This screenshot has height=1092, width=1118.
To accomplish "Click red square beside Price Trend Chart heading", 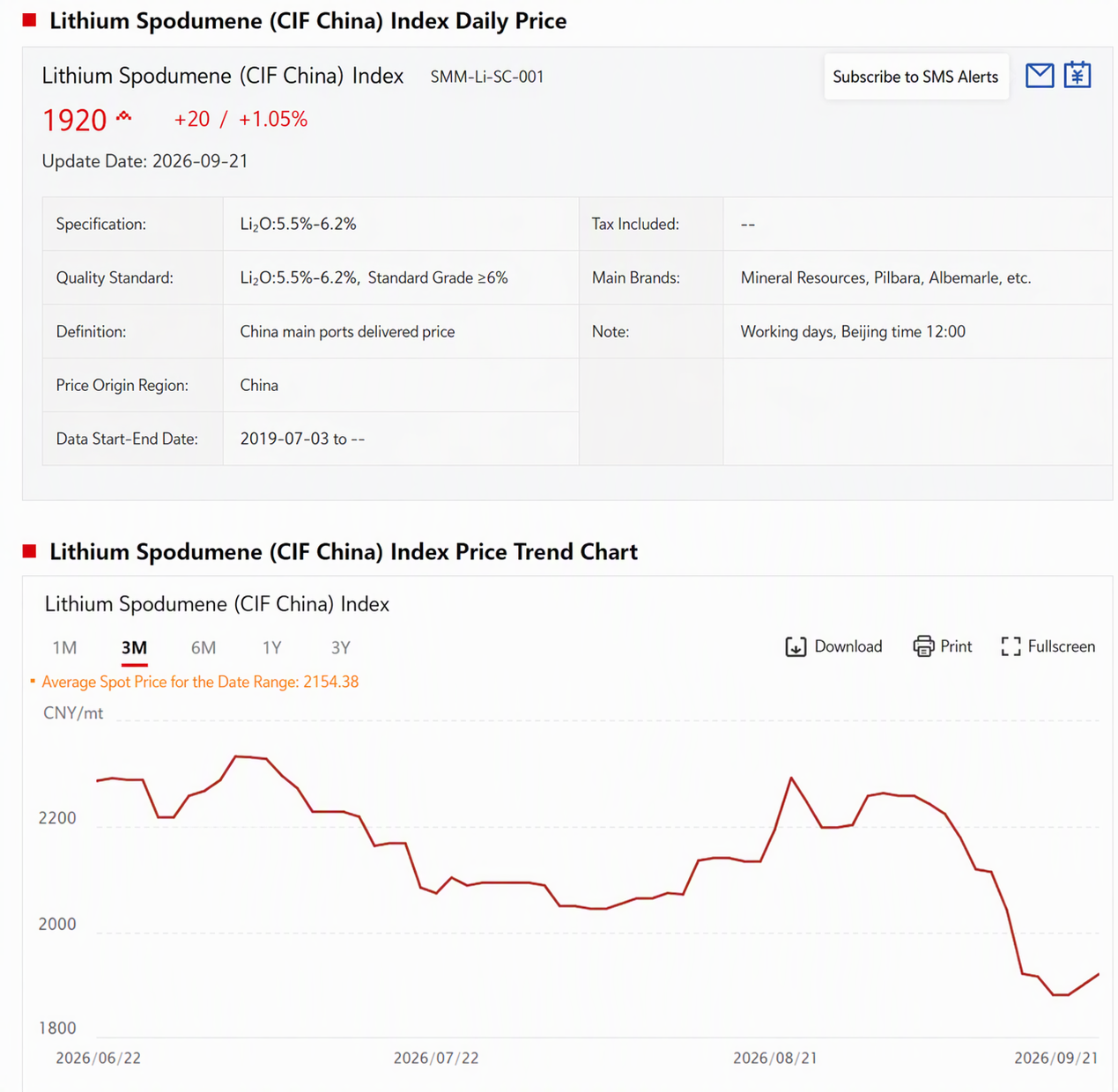I will tap(30, 551).
